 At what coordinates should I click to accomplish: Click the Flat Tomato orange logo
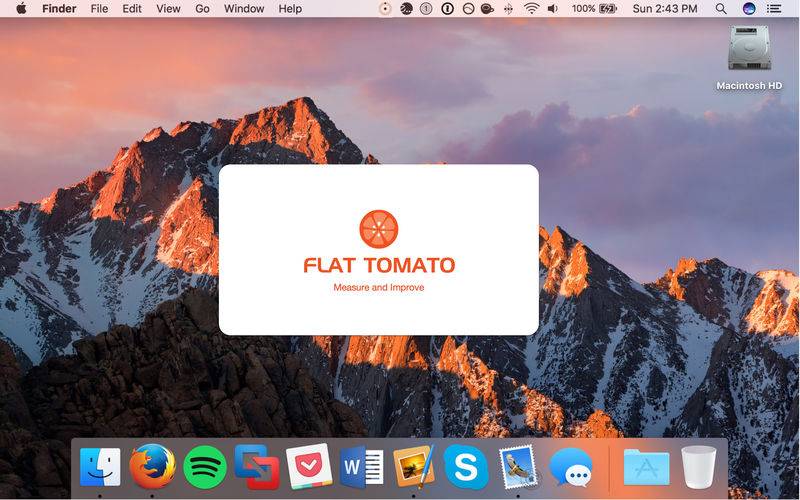pos(379,229)
